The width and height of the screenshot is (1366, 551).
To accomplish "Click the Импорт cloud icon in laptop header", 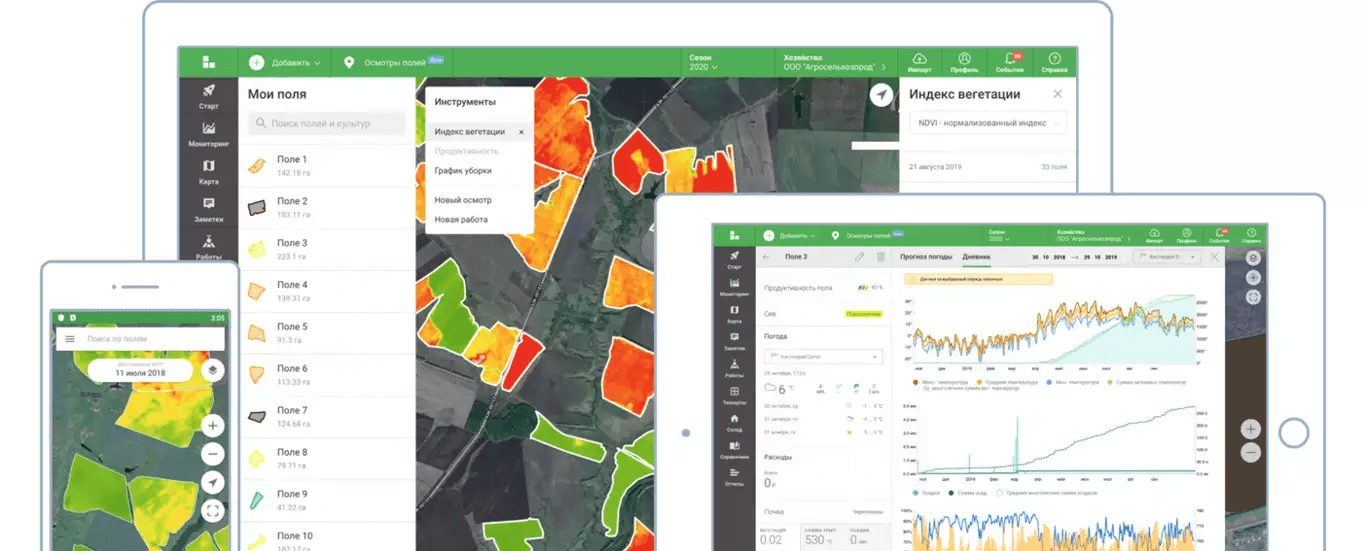I will coord(919,62).
